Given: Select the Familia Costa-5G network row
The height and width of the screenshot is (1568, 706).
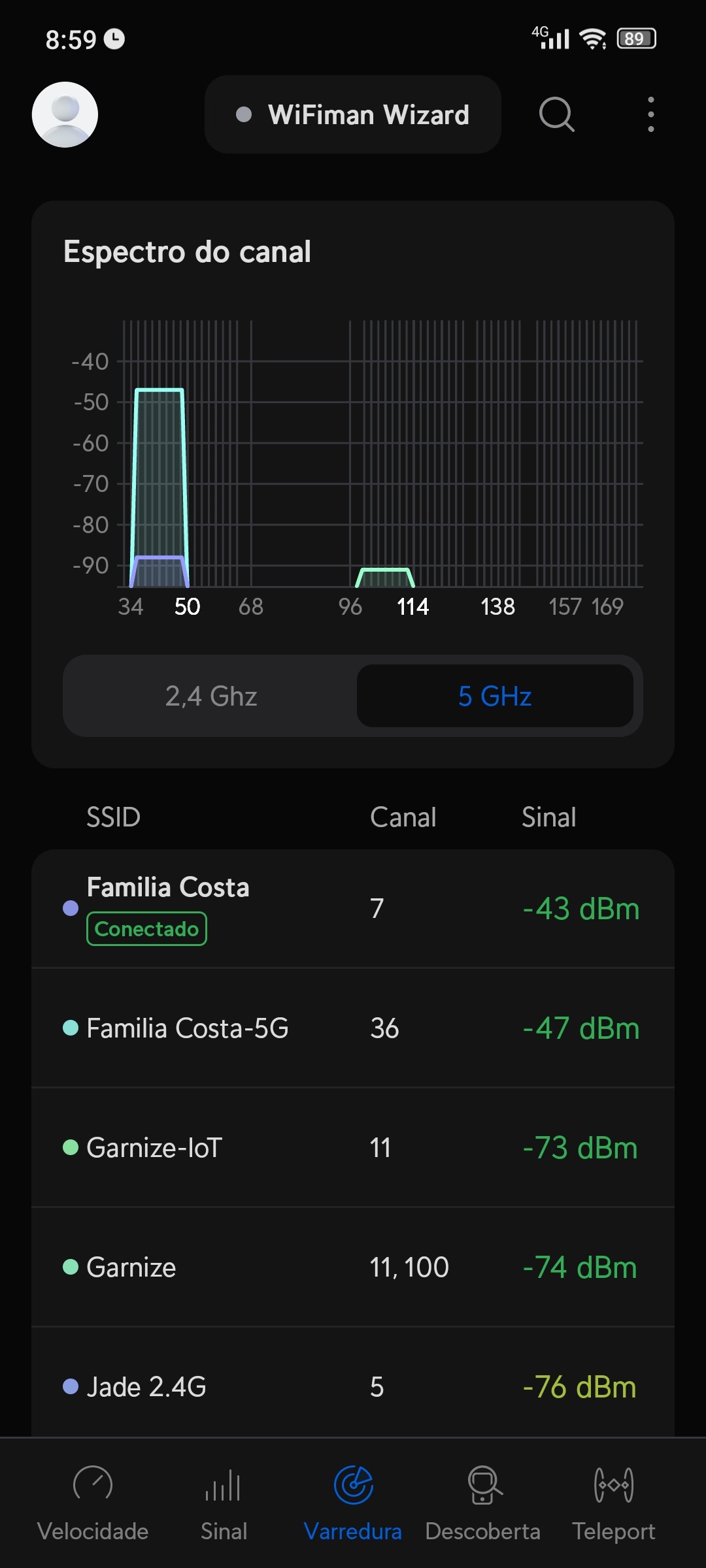Looking at the screenshot, I should point(353,1028).
